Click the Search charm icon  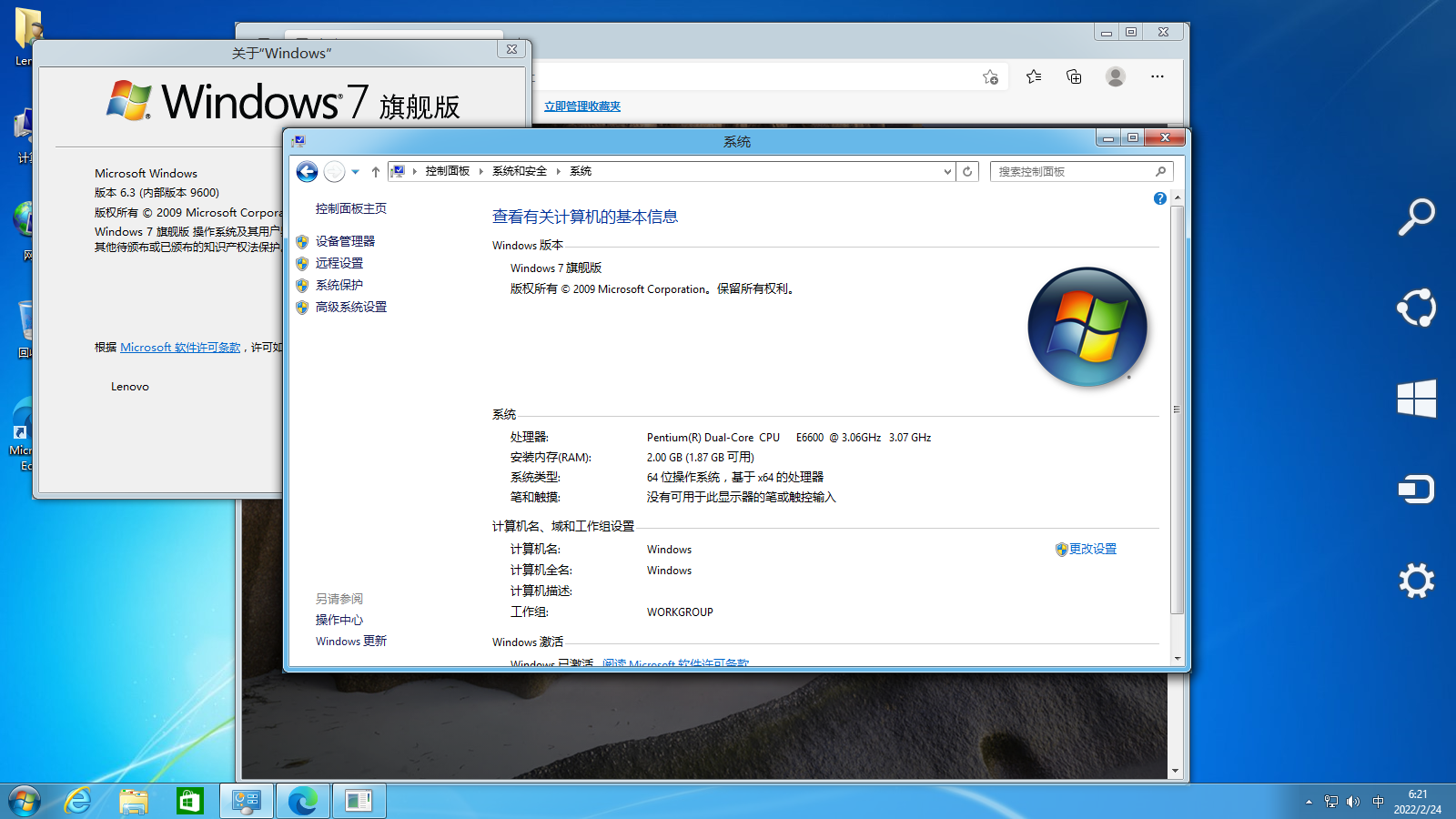click(1416, 217)
